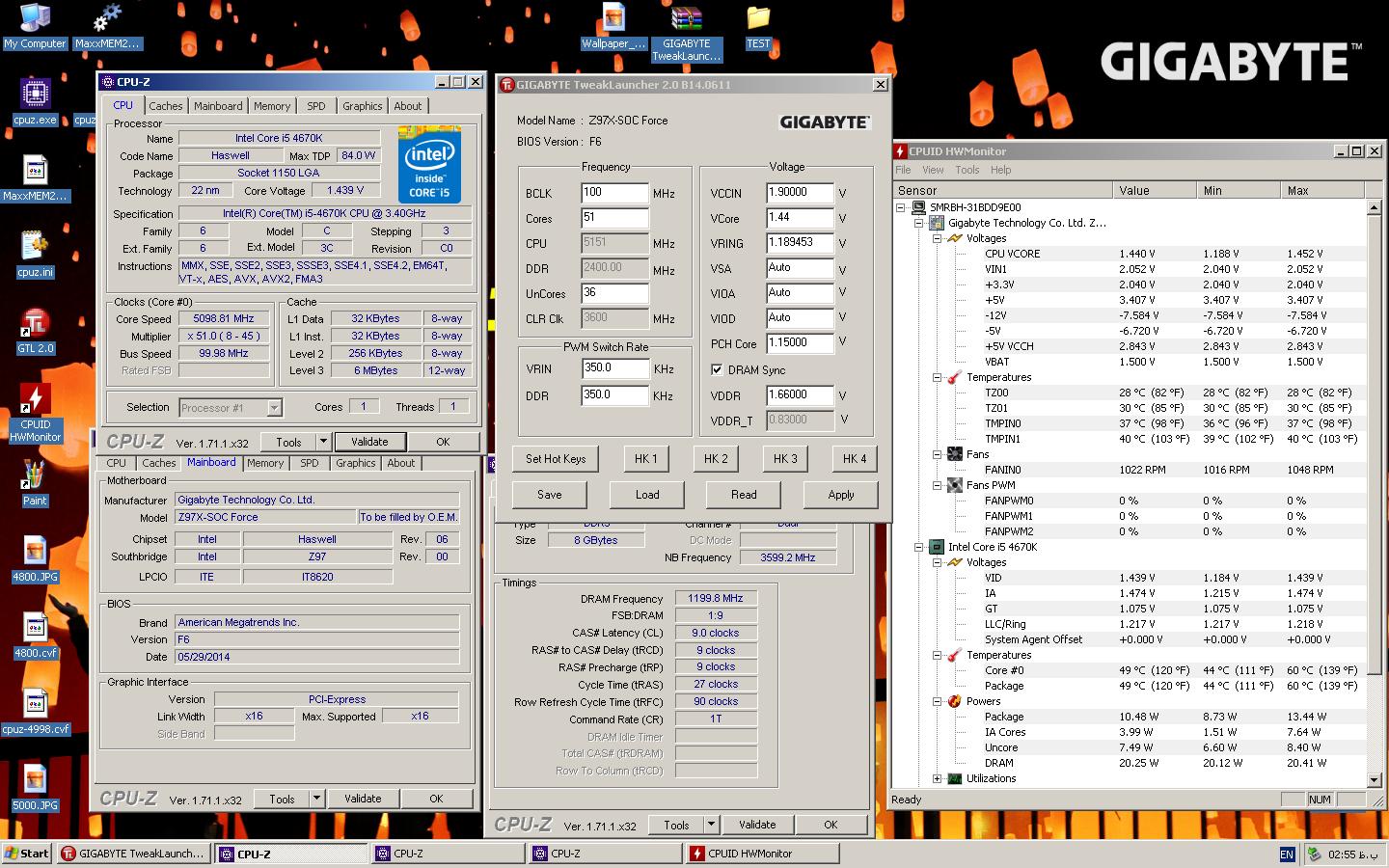
Task: Open cpuz-4998.cvf desktop file
Action: pyautogui.click(x=35, y=712)
